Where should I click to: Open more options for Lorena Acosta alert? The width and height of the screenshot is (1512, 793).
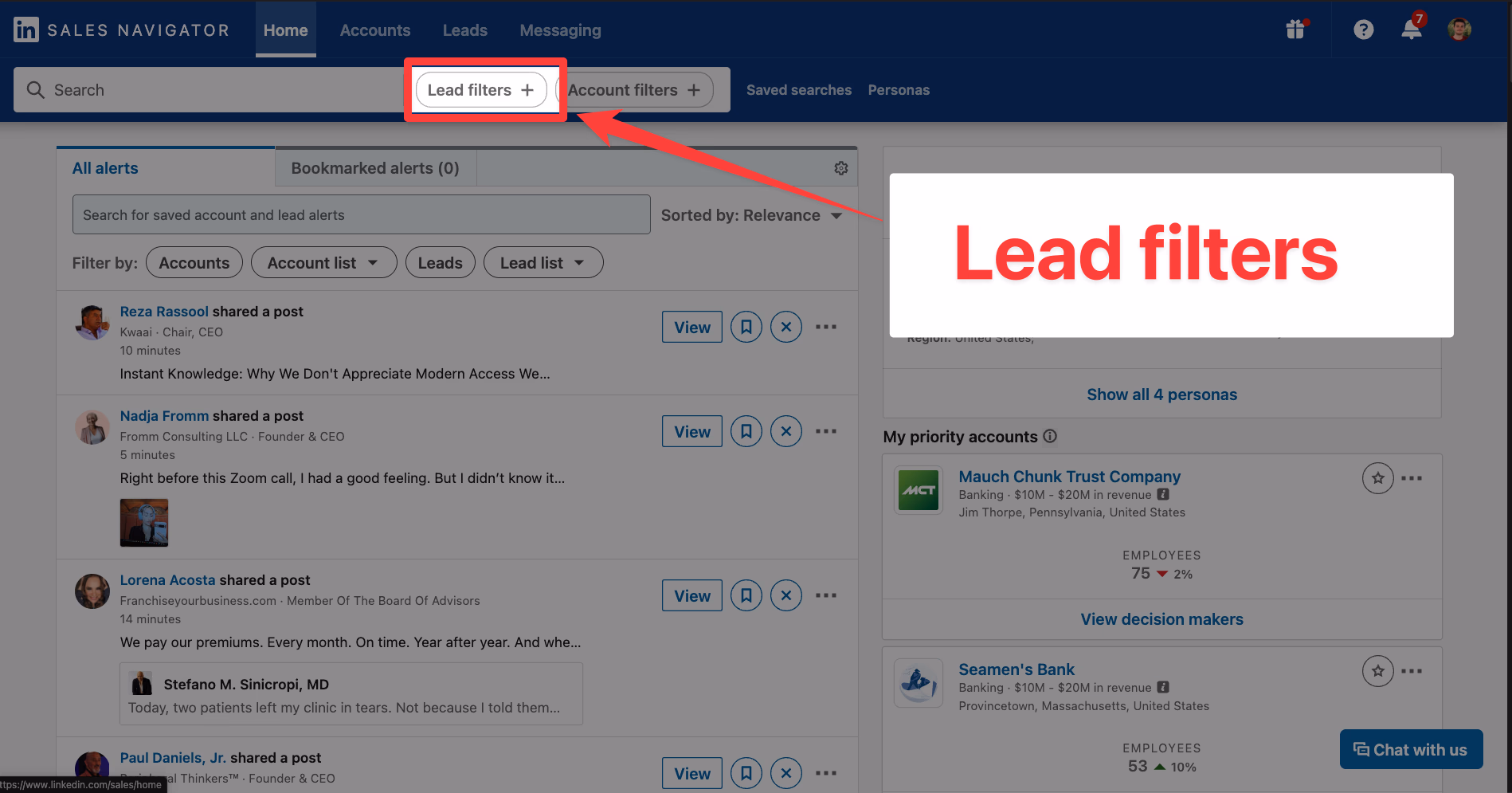(x=826, y=595)
